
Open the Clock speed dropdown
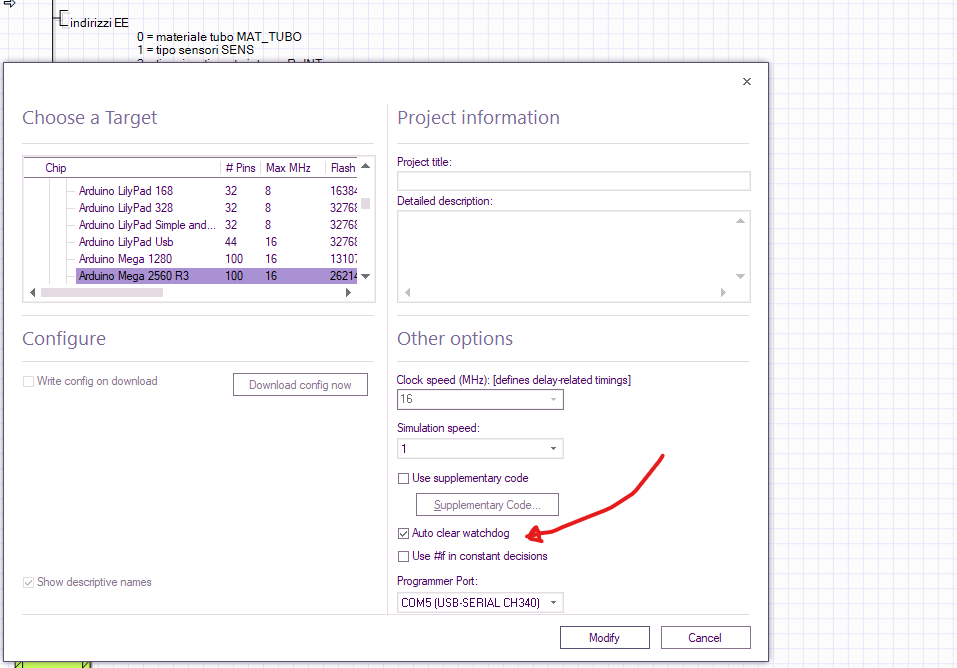(480, 399)
